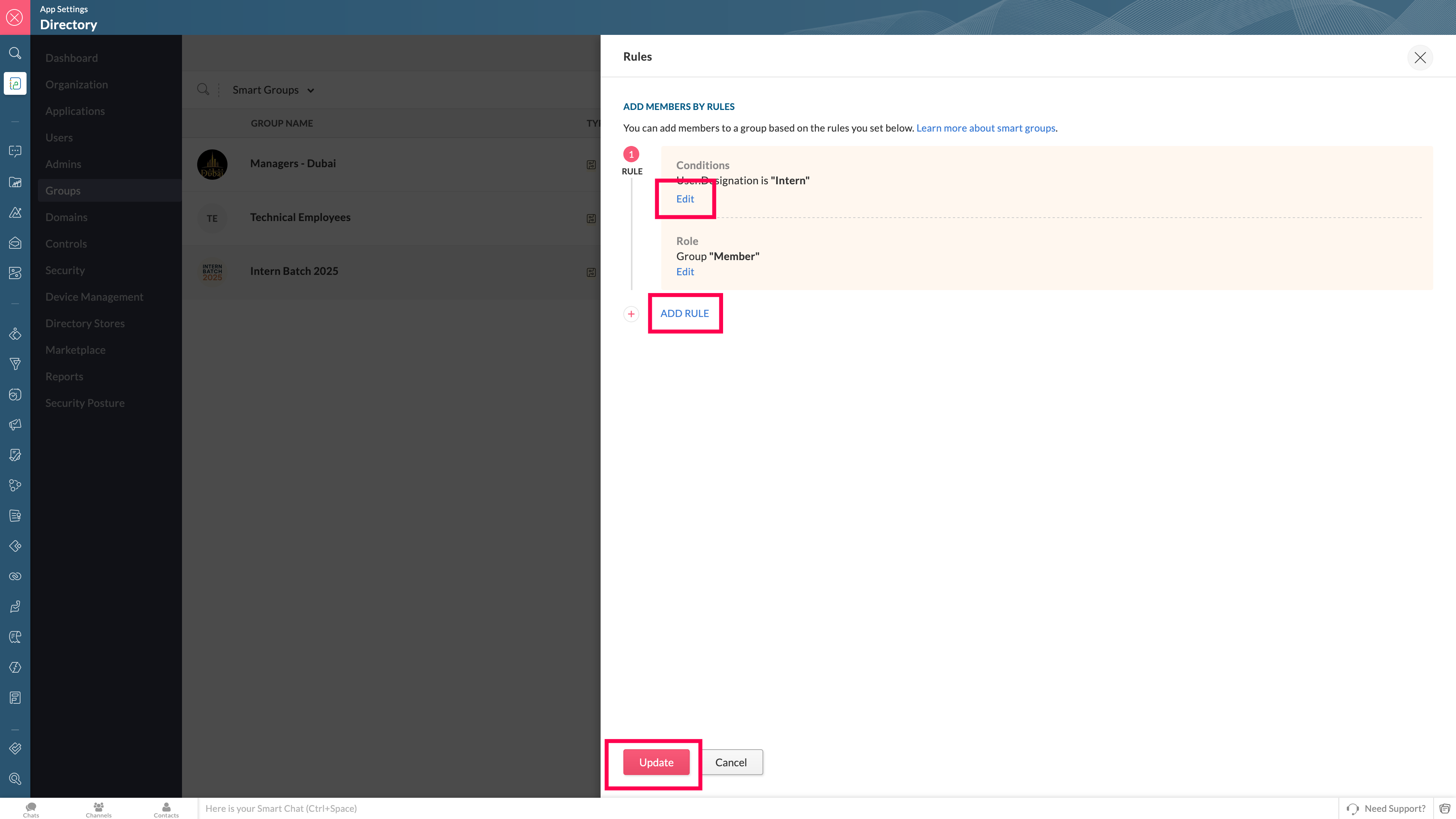Click the search icon in left sidebar
Screen dimensions: 1456x819
tap(15, 53)
